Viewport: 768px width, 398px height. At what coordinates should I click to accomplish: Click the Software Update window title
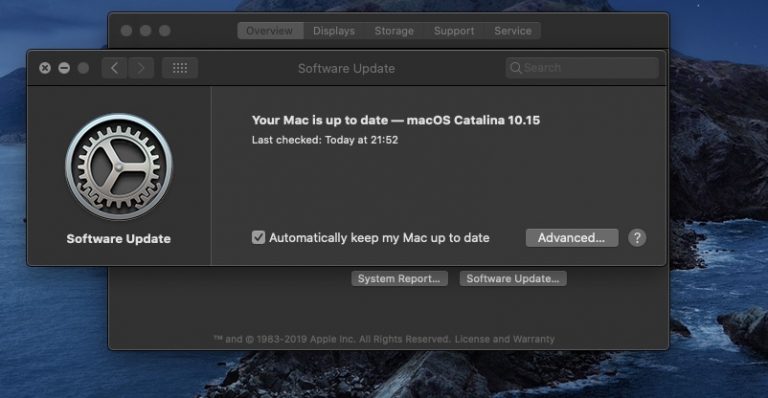tap(346, 69)
